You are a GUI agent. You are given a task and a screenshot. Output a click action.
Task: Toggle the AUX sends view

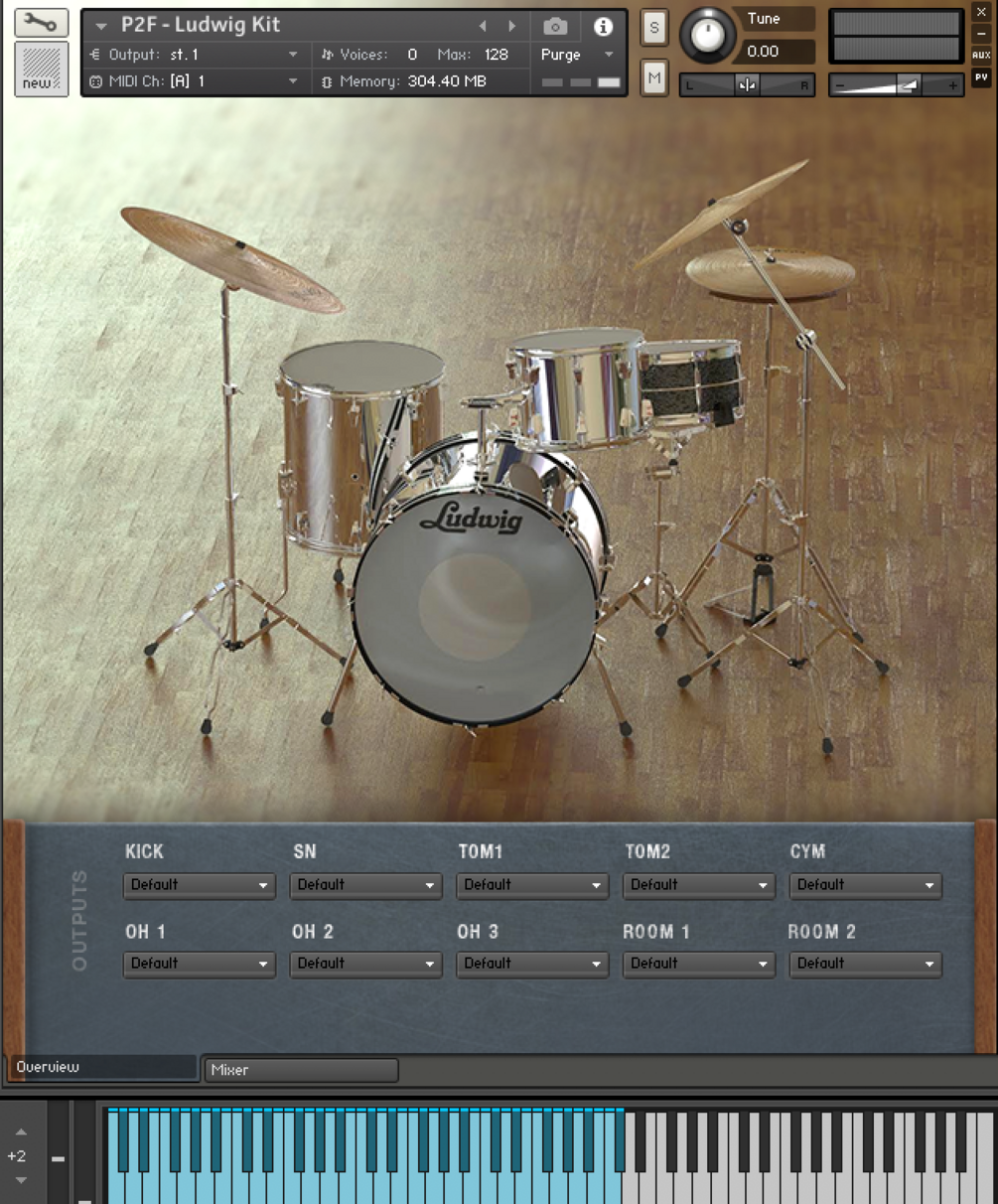(981, 56)
